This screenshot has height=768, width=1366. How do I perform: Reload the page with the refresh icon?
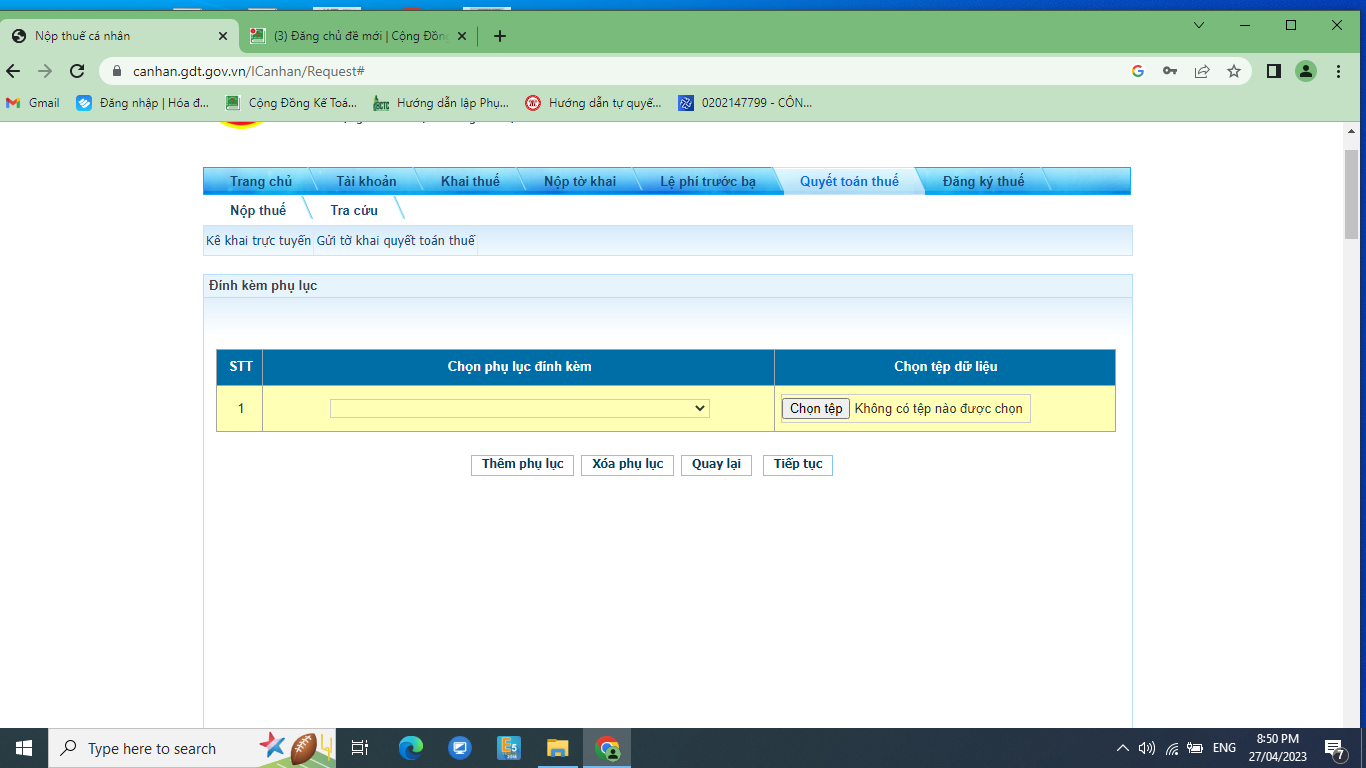[x=77, y=71]
